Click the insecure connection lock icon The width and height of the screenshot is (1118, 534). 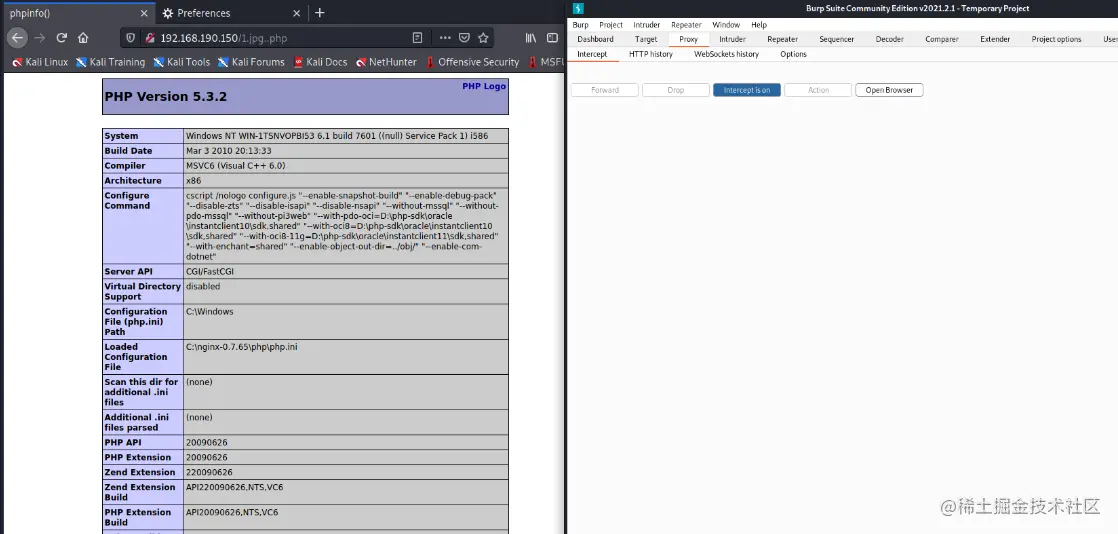click(149, 38)
